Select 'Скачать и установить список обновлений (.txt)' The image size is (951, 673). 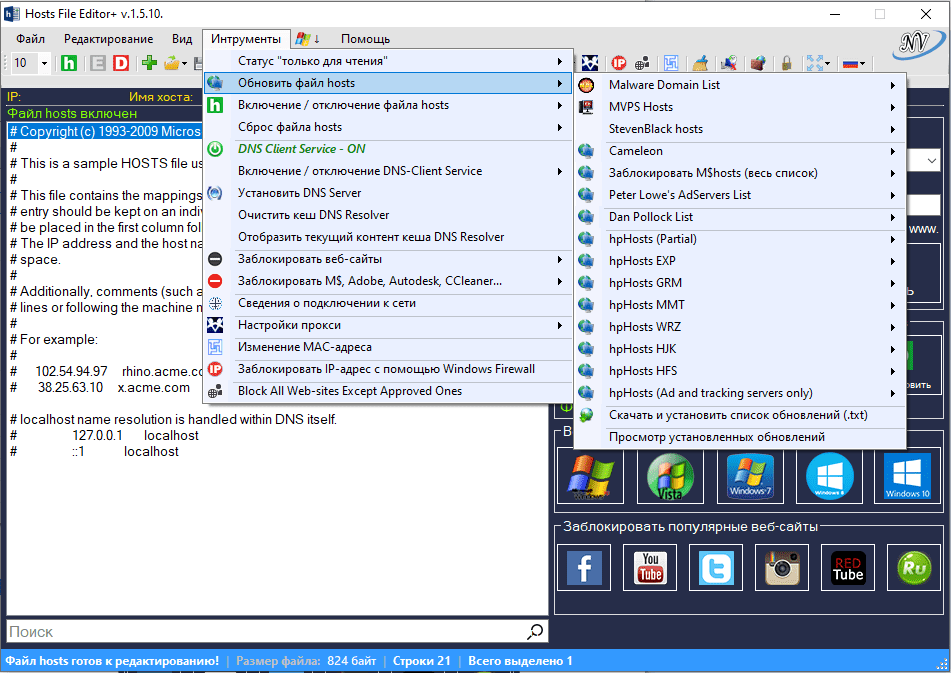tap(740, 415)
